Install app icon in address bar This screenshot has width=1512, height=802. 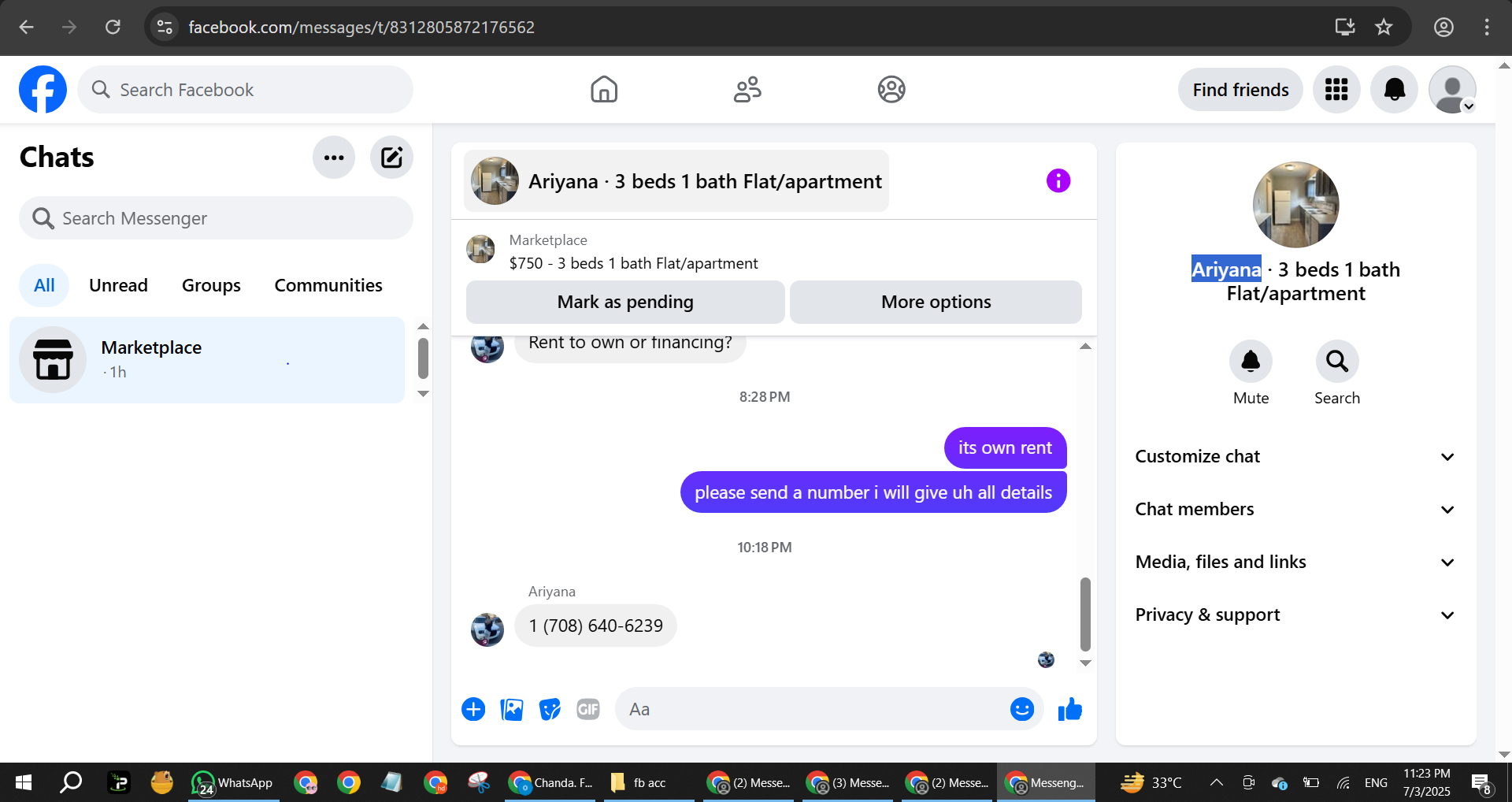coord(1344,27)
